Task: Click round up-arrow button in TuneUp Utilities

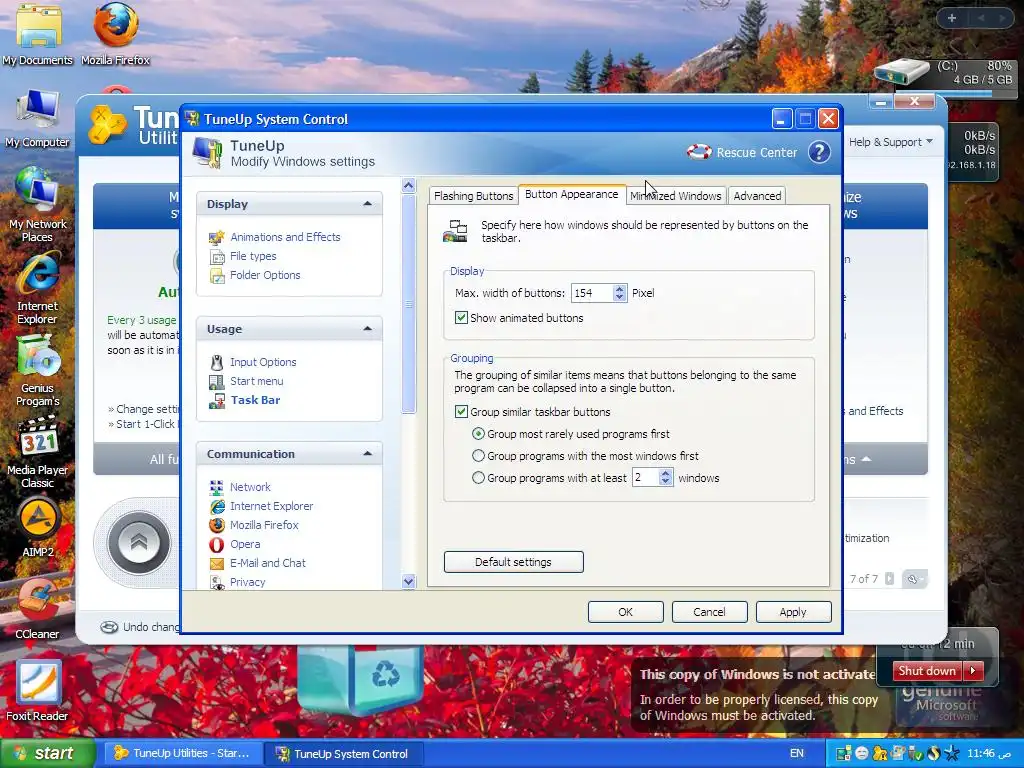Action: click(x=138, y=542)
